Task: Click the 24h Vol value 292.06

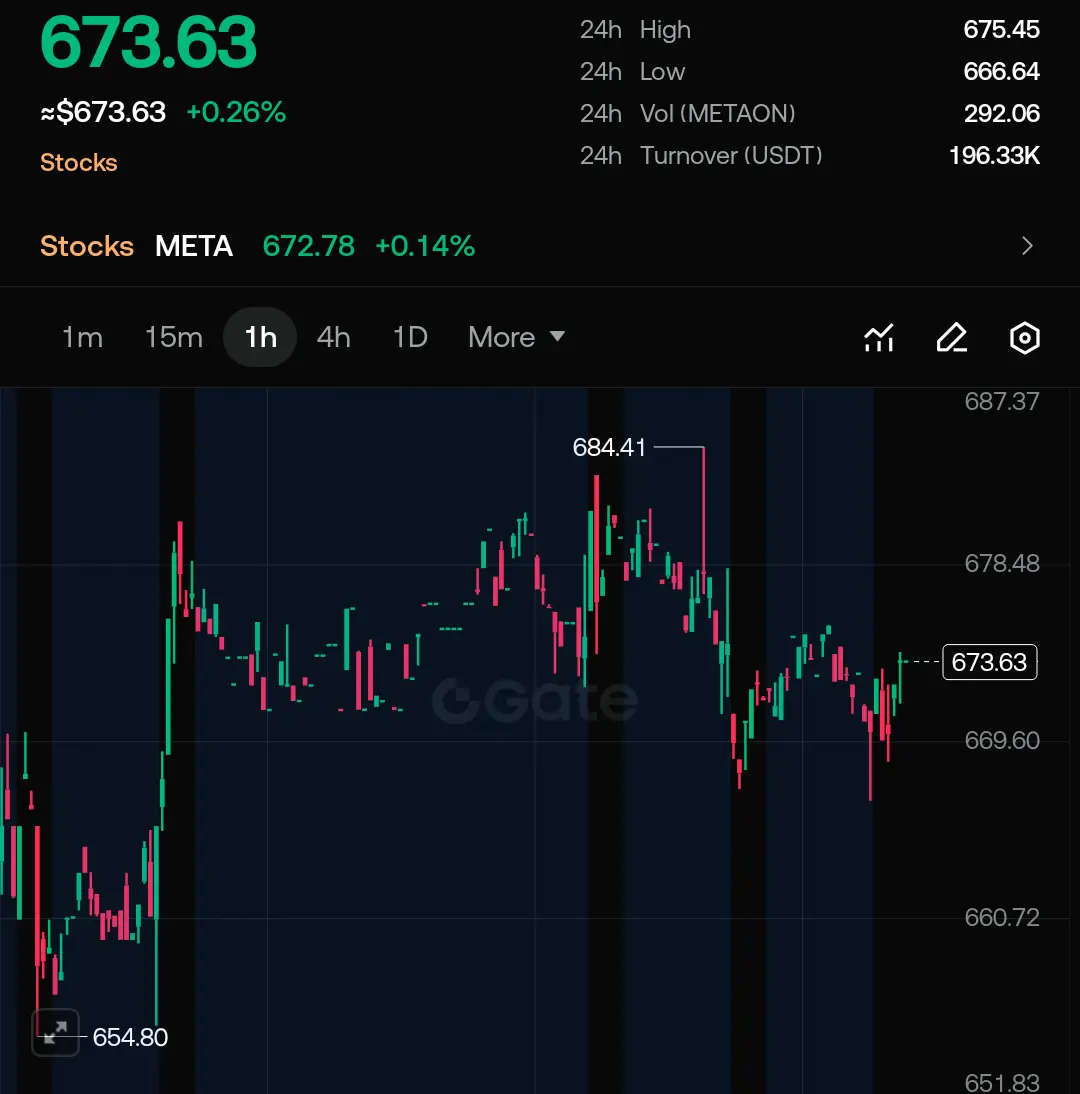Action: coord(1002,113)
